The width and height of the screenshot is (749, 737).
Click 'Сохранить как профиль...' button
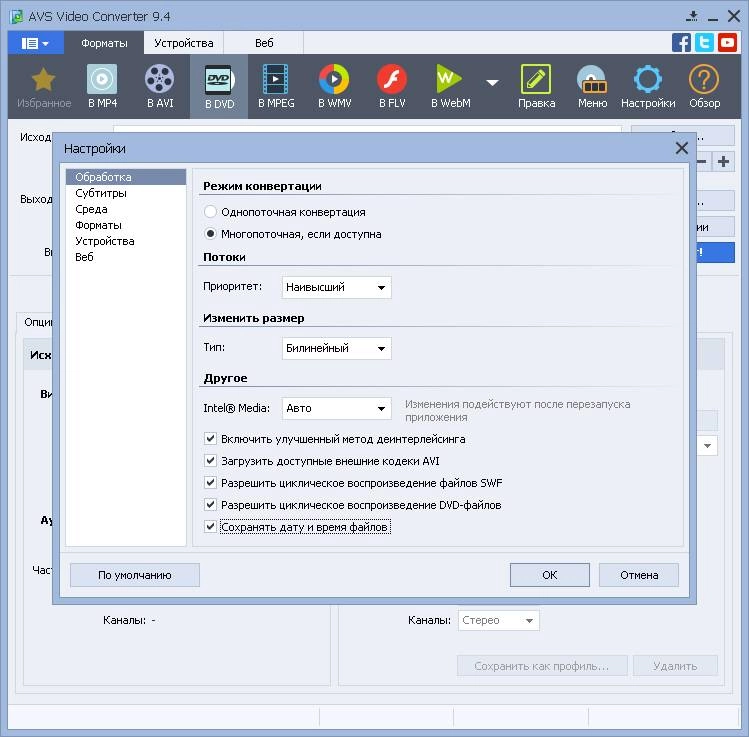pos(542,666)
